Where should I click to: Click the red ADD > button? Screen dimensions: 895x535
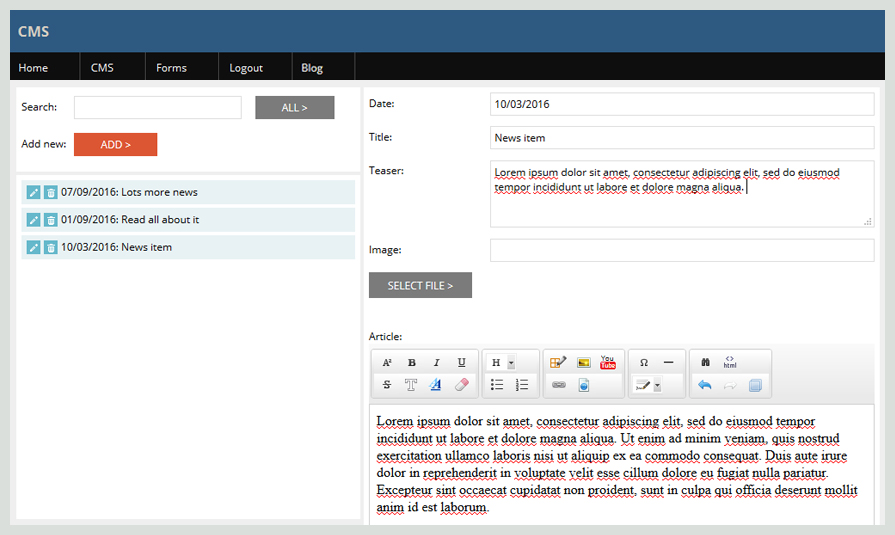click(x=115, y=144)
